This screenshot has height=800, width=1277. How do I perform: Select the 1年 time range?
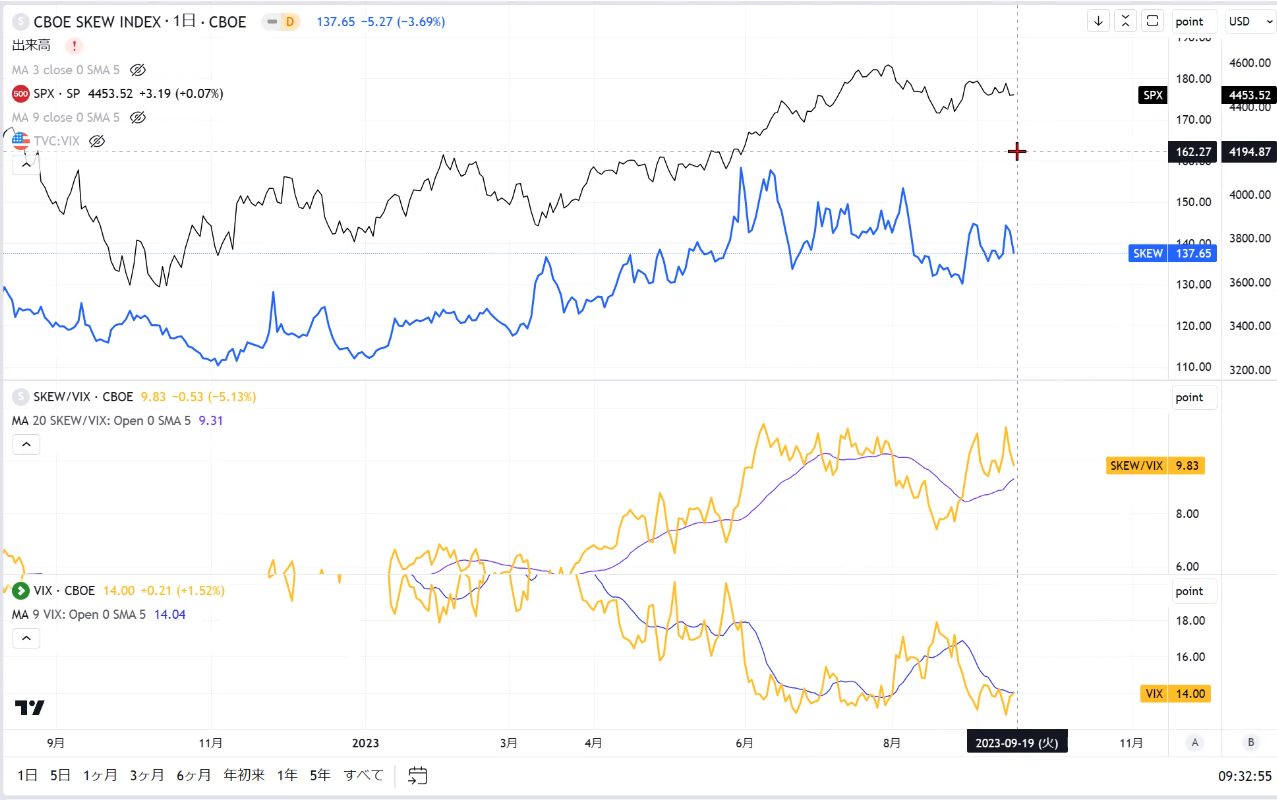coord(287,775)
